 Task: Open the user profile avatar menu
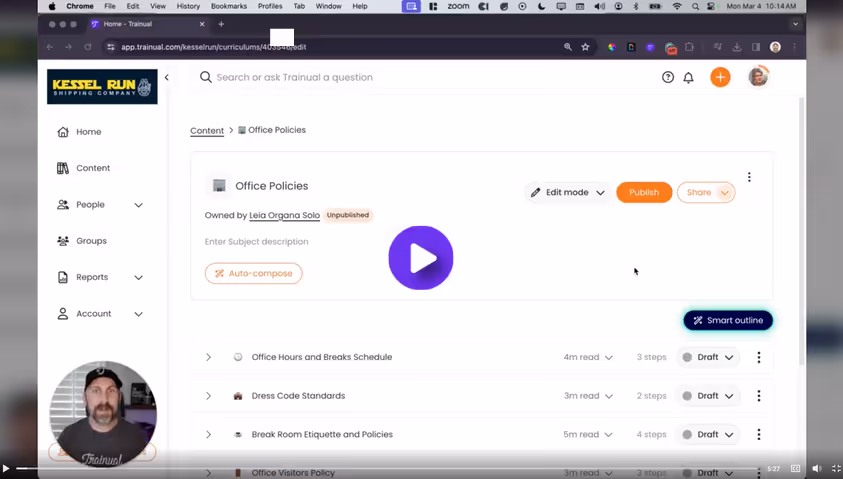coord(759,77)
